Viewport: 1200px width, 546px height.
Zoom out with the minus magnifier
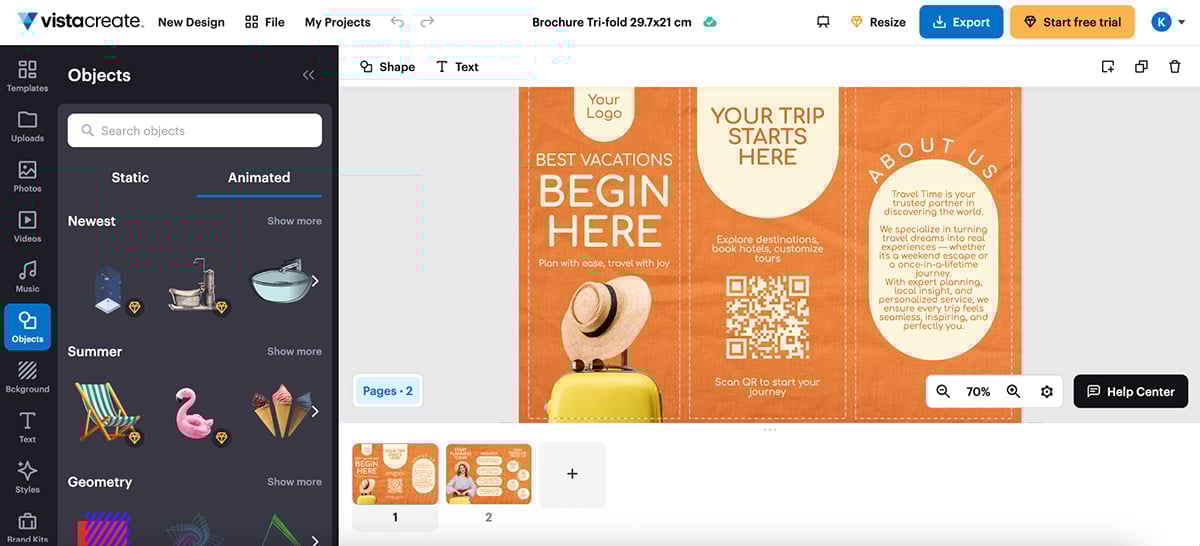coord(943,392)
